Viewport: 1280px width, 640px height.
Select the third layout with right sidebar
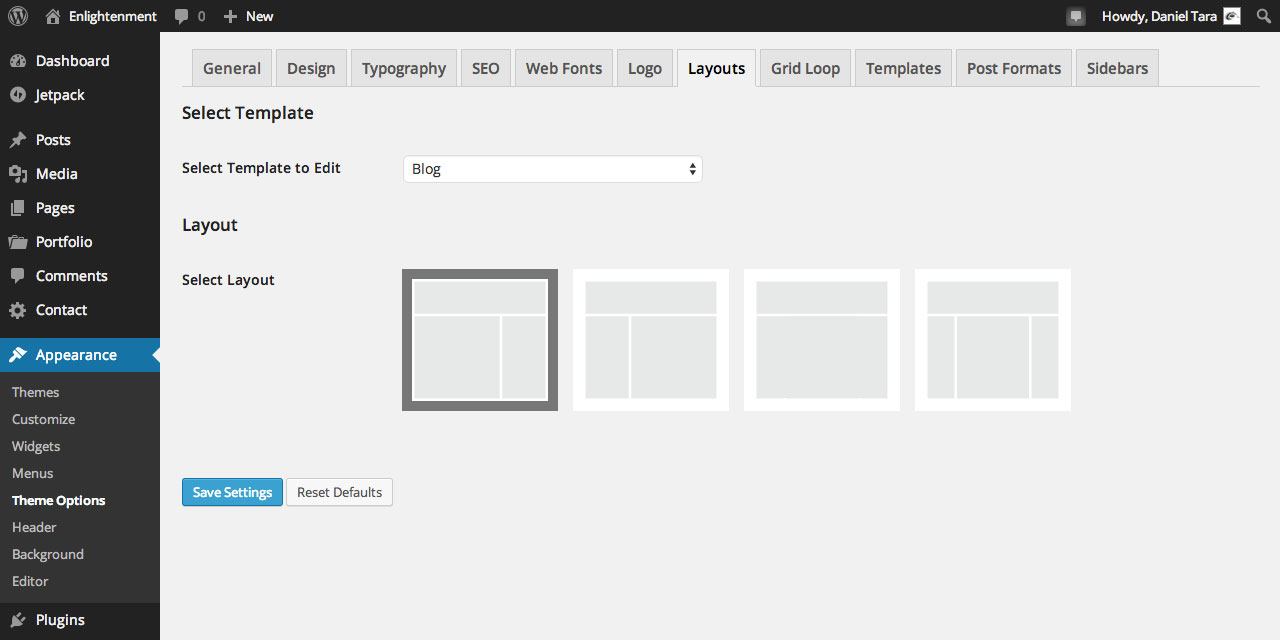click(x=821, y=339)
